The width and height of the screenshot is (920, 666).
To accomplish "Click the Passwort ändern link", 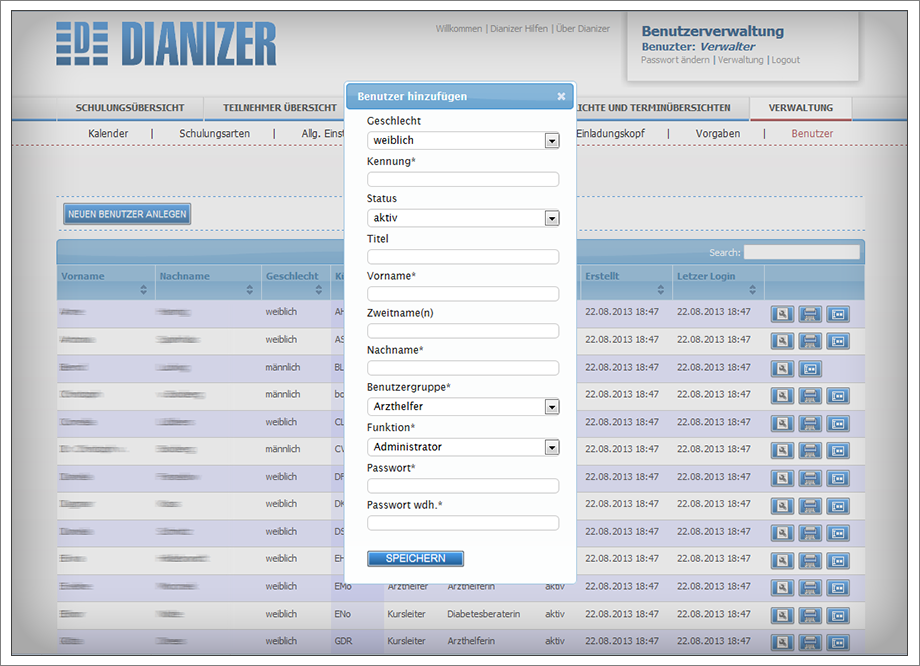I will 675,60.
